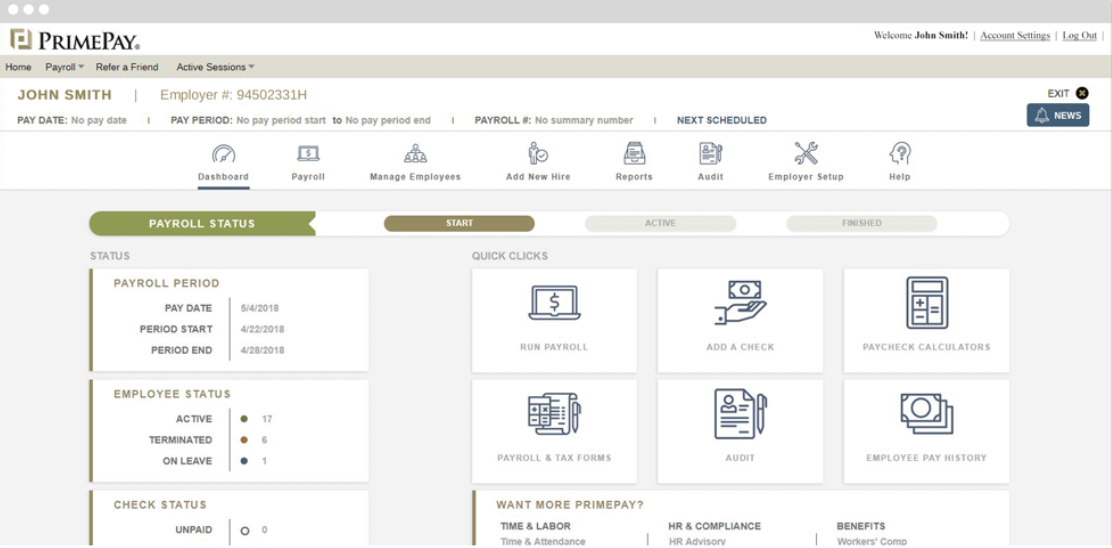Open the Reports file drawer icon
The width and height of the screenshot is (1112, 548).
634,153
